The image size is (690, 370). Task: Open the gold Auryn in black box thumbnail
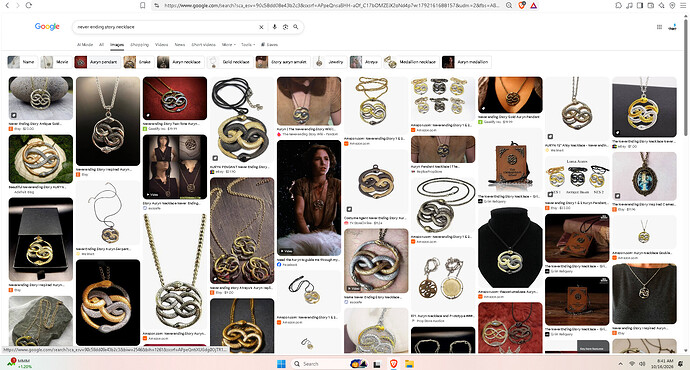coord(41,239)
